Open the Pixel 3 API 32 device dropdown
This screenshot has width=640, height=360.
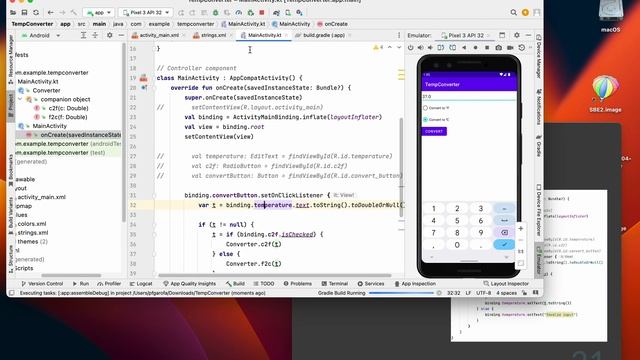click(x=146, y=13)
